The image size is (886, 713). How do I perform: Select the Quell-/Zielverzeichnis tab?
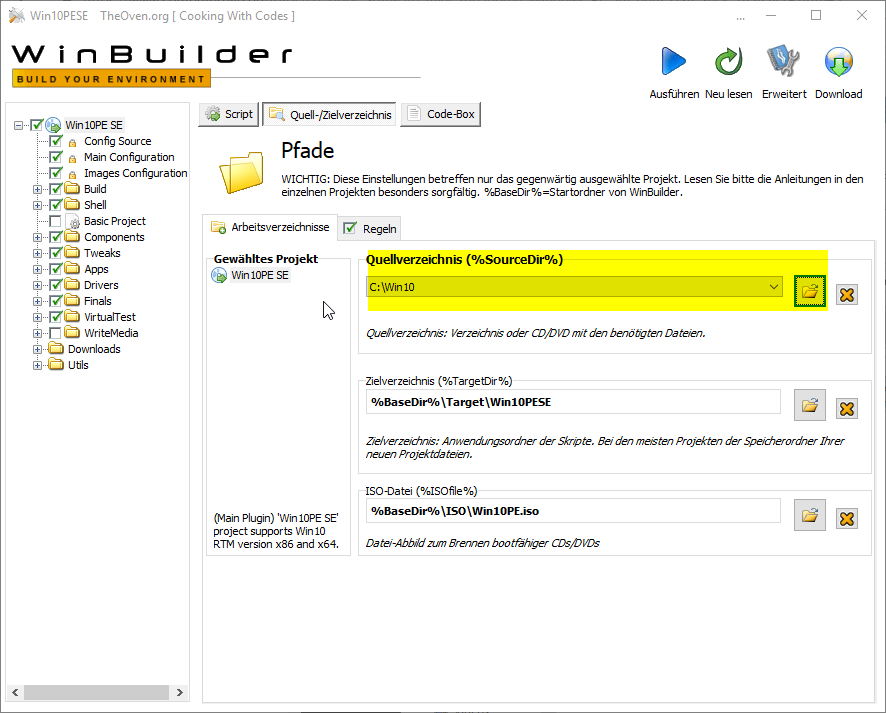pos(329,114)
